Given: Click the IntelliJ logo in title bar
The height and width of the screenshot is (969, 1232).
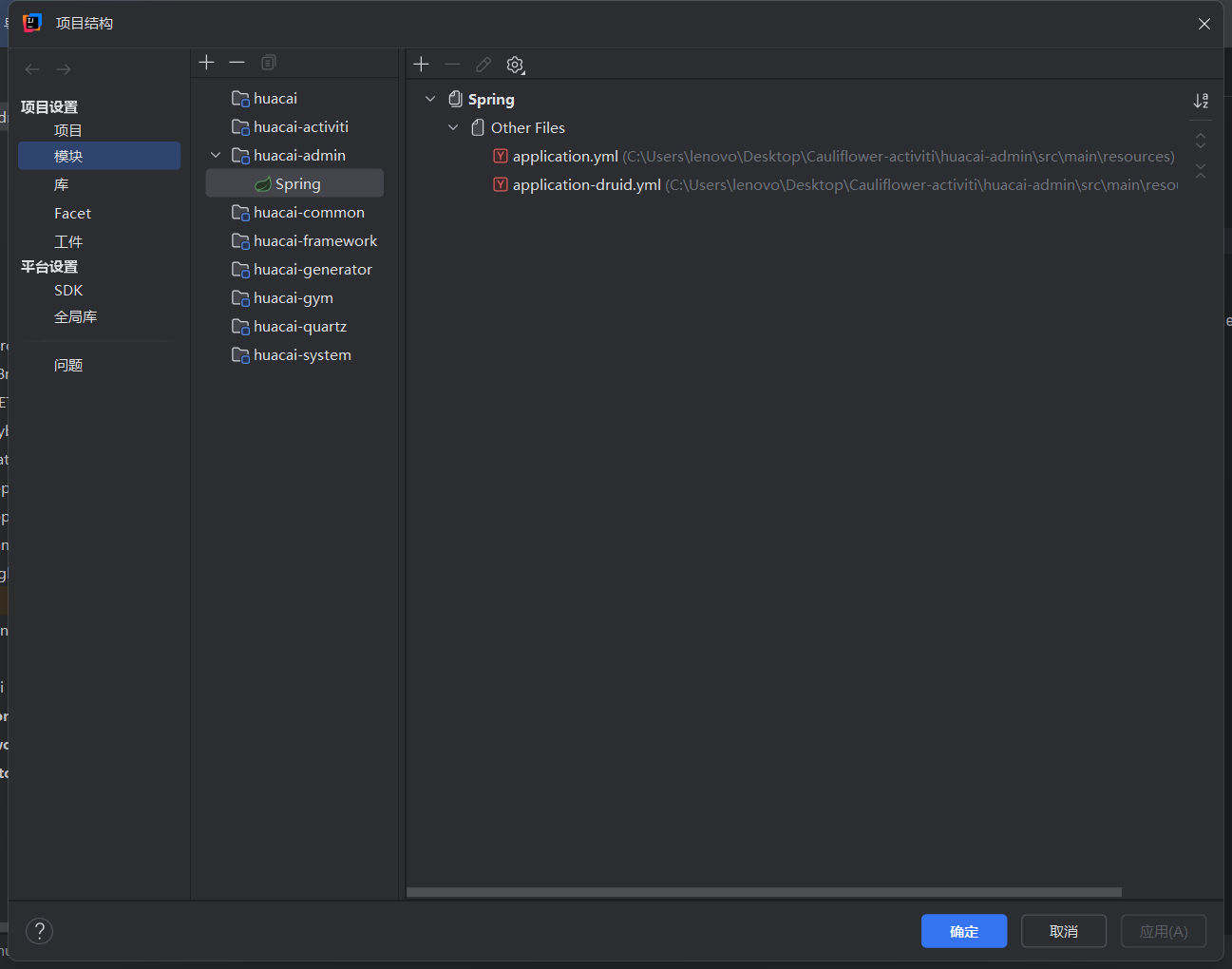Looking at the screenshot, I should (x=31, y=23).
